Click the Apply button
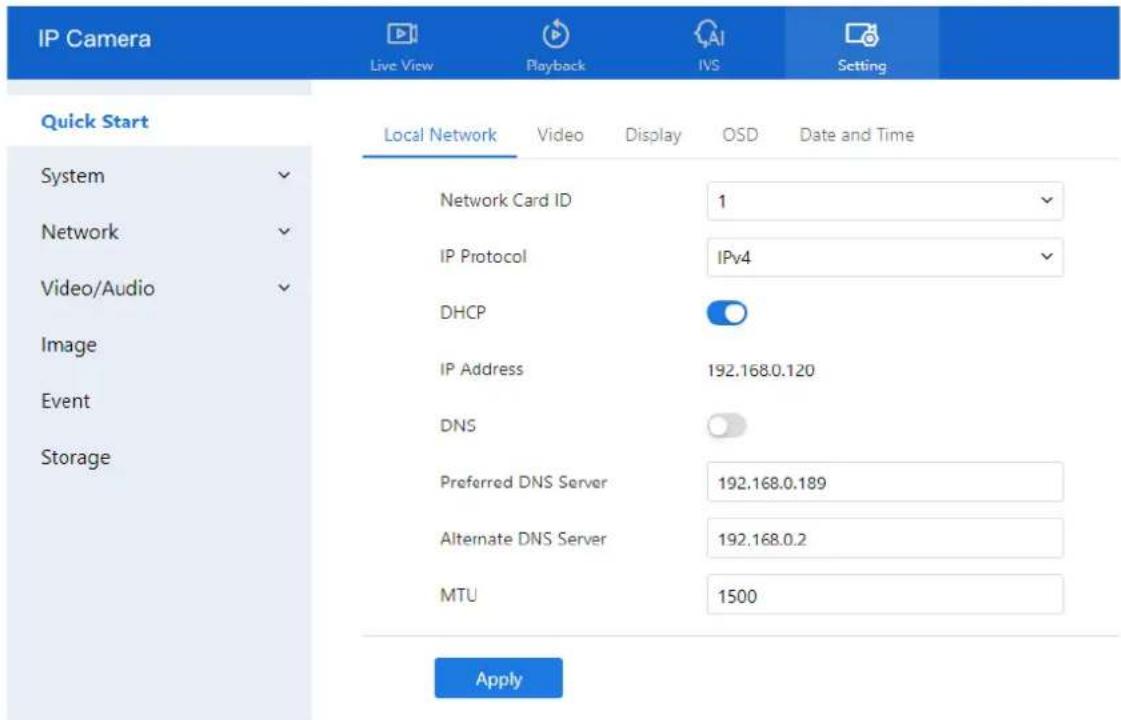Screen dimensions: 1121x720 (498, 679)
